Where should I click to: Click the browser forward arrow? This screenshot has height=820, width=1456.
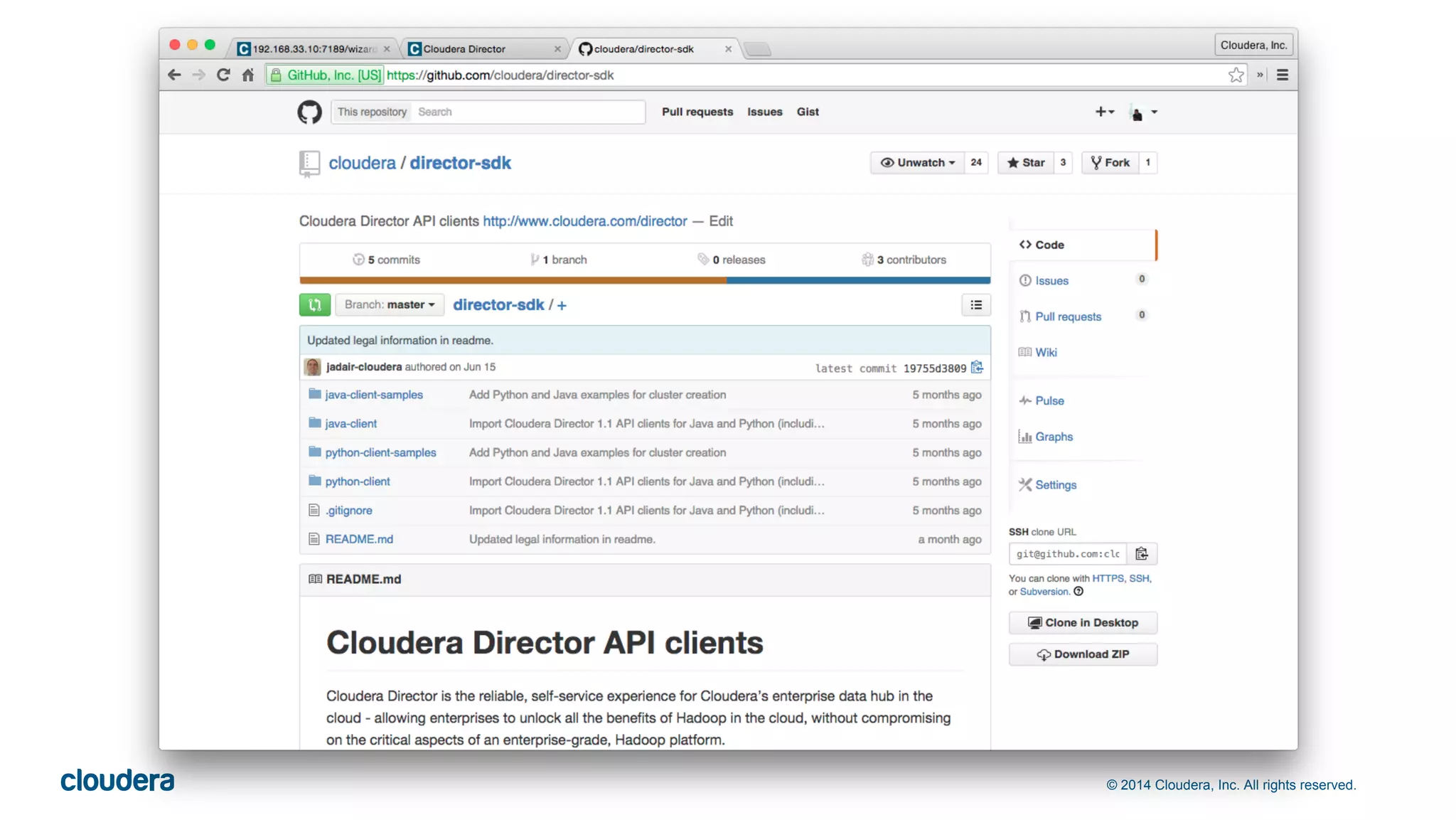coord(199,75)
